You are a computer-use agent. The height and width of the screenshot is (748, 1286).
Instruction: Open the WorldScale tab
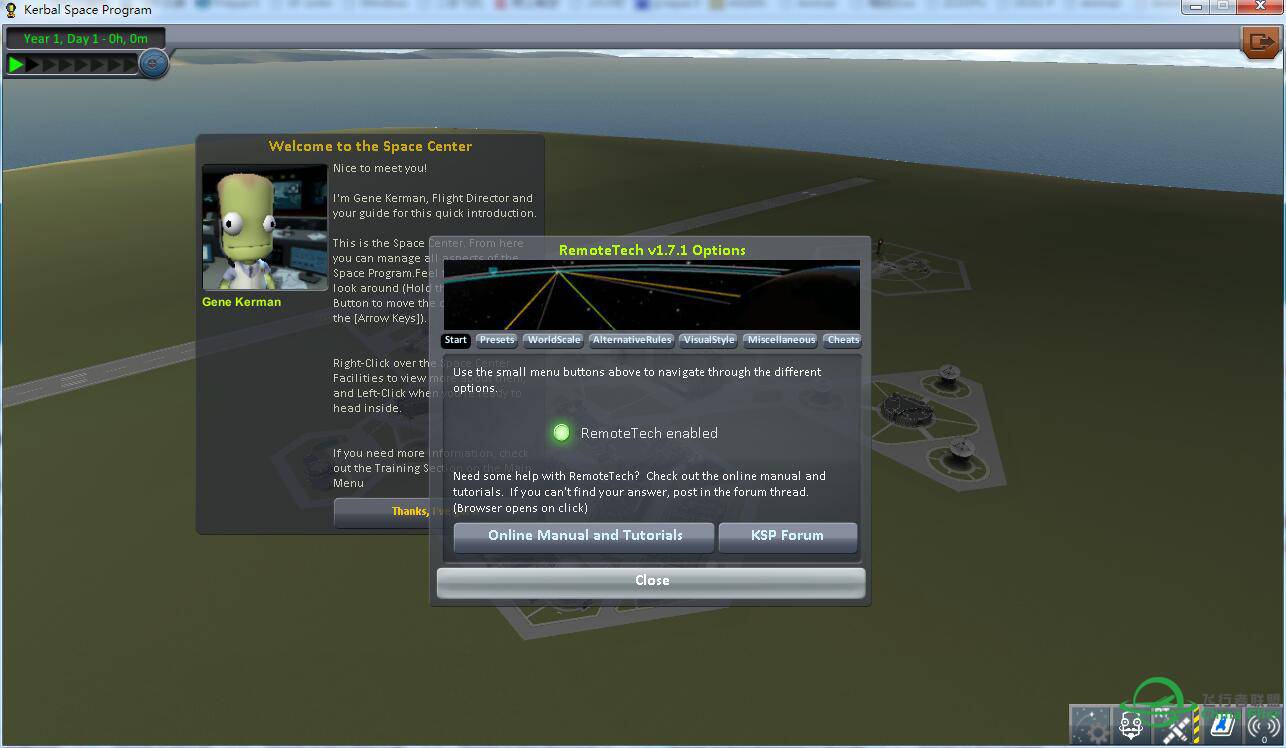pos(554,340)
